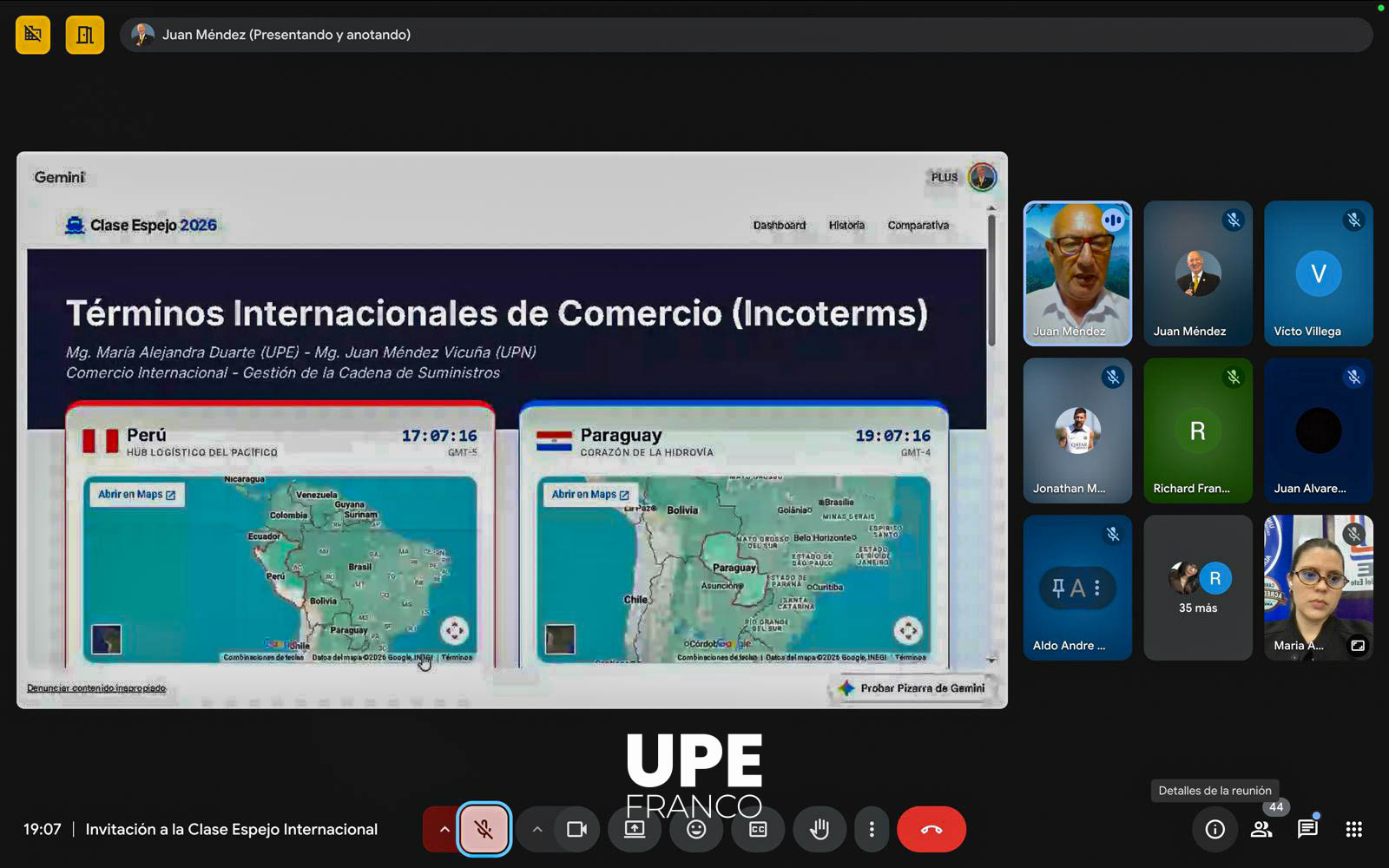Image resolution: width=1389 pixels, height=868 pixels.
Task: Click muted mic icon on Richard Fran tile
Action: 1233,378
